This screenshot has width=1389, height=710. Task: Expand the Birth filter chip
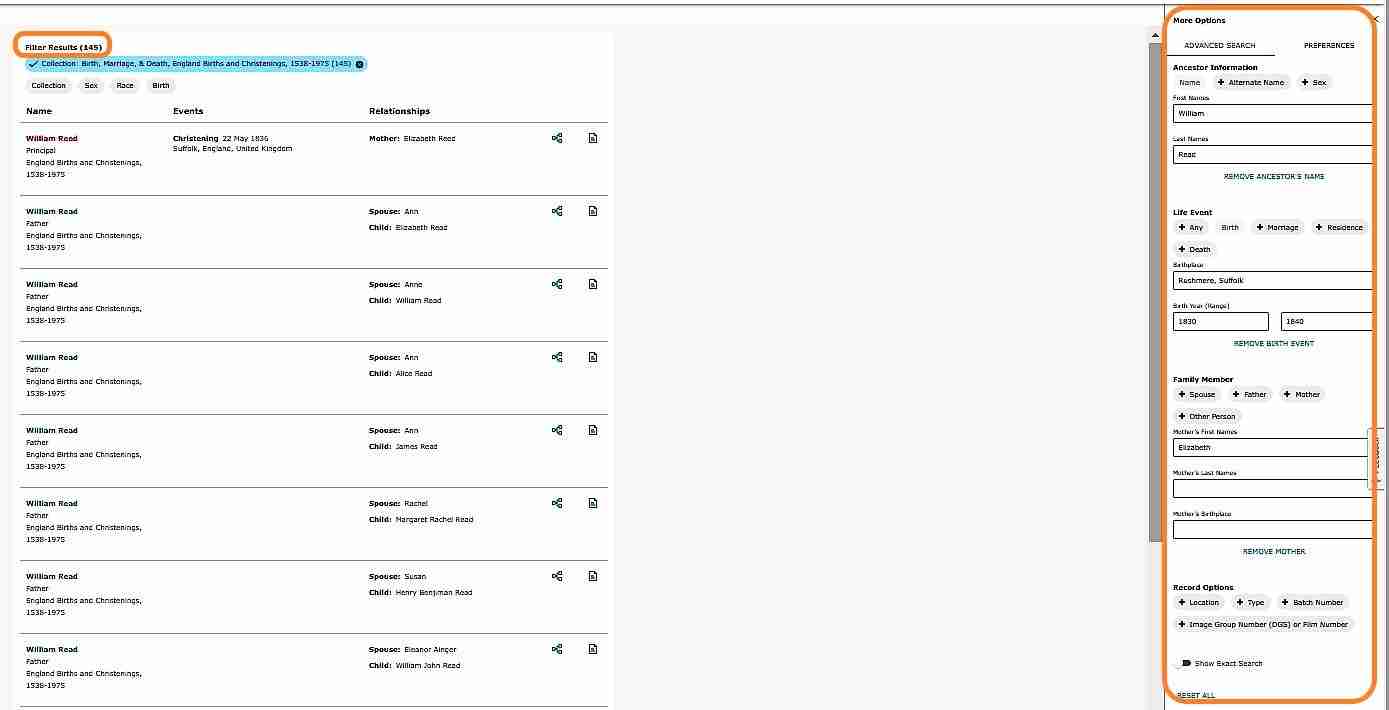coord(161,85)
